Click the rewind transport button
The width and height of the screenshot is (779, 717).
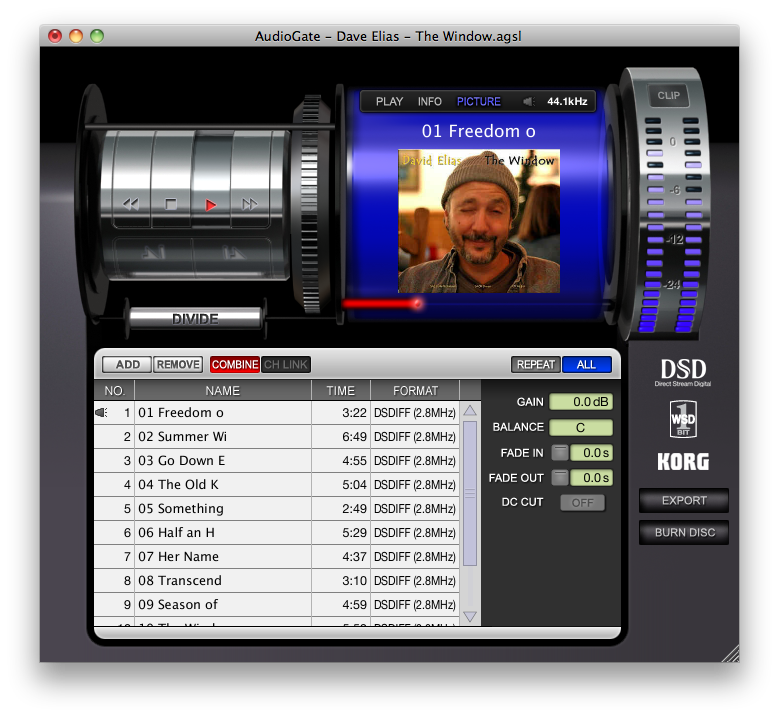click(131, 204)
